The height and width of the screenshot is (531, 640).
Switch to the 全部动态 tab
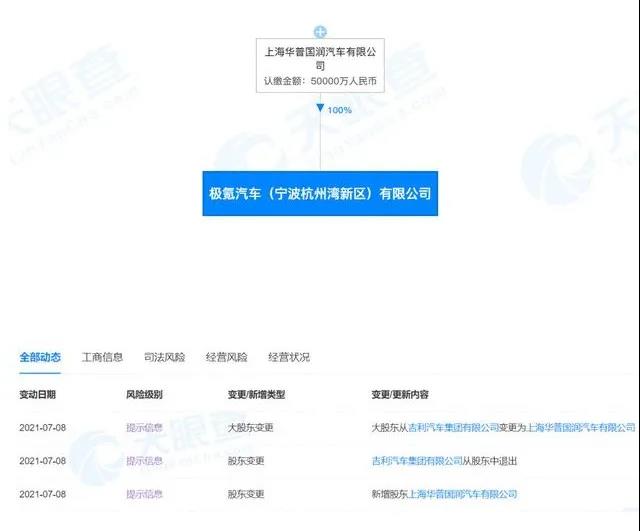[x=40, y=357]
